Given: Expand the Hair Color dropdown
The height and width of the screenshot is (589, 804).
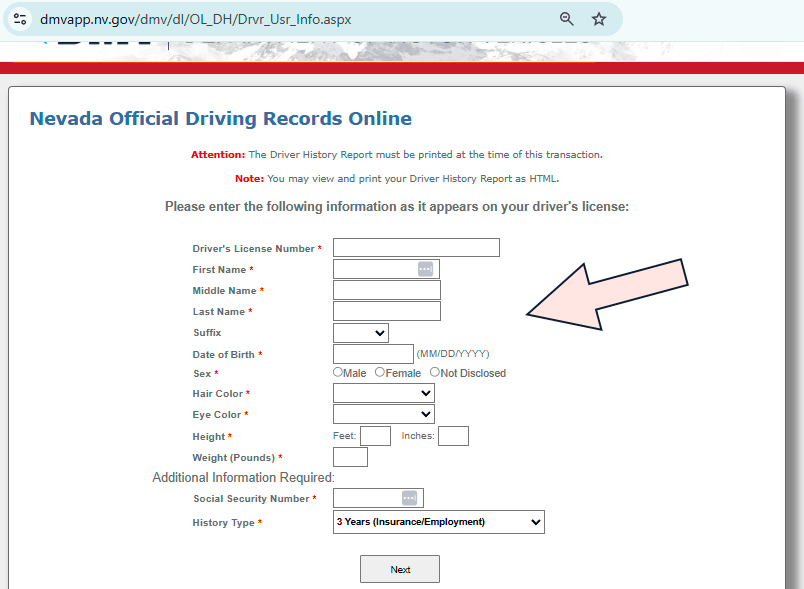Looking at the screenshot, I should [384, 394].
